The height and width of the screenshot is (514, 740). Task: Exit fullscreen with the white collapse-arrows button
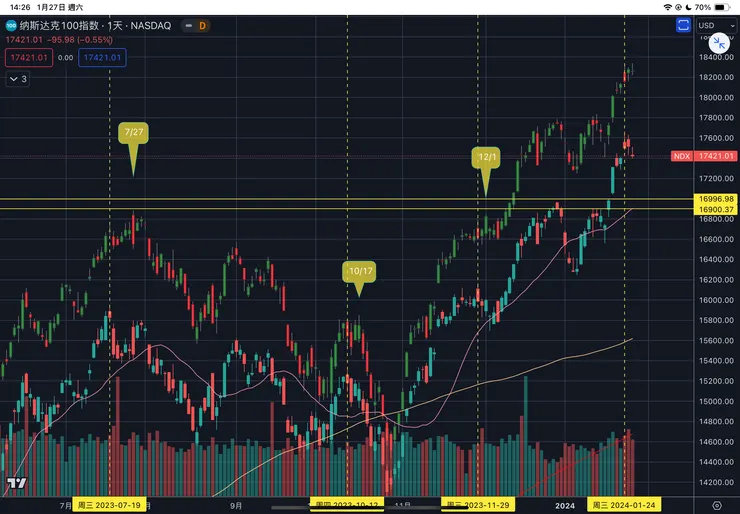719,44
